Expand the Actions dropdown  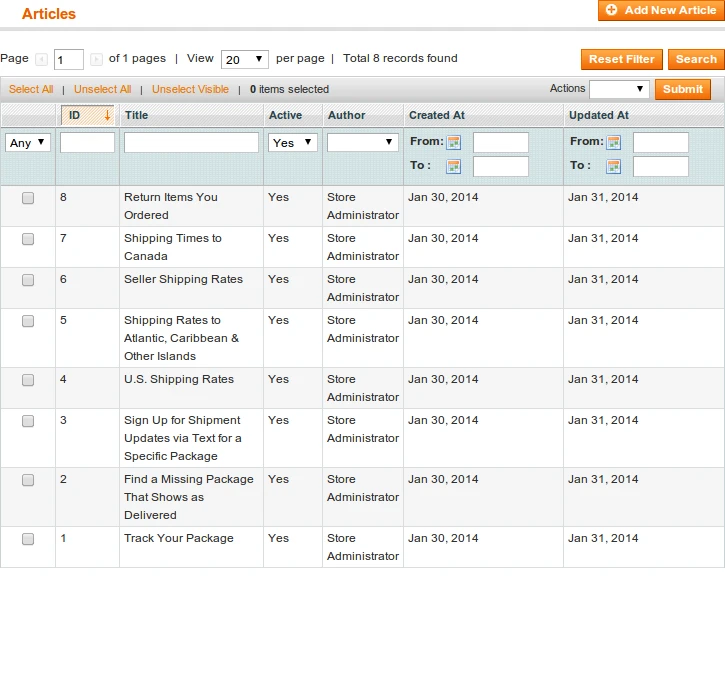(619, 90)
